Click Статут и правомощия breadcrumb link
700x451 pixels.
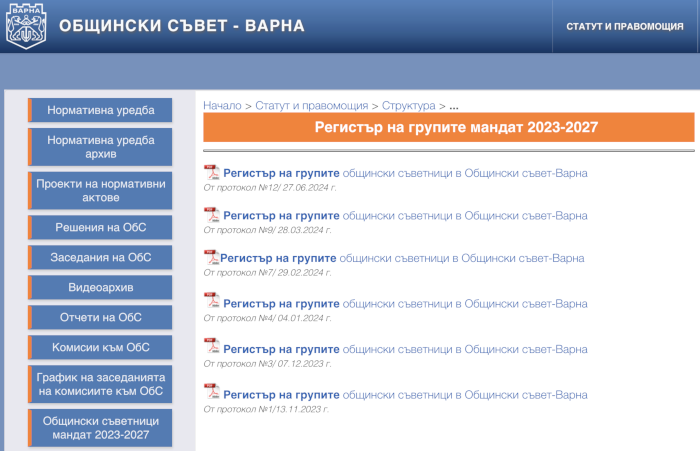(x=312, y=106)
